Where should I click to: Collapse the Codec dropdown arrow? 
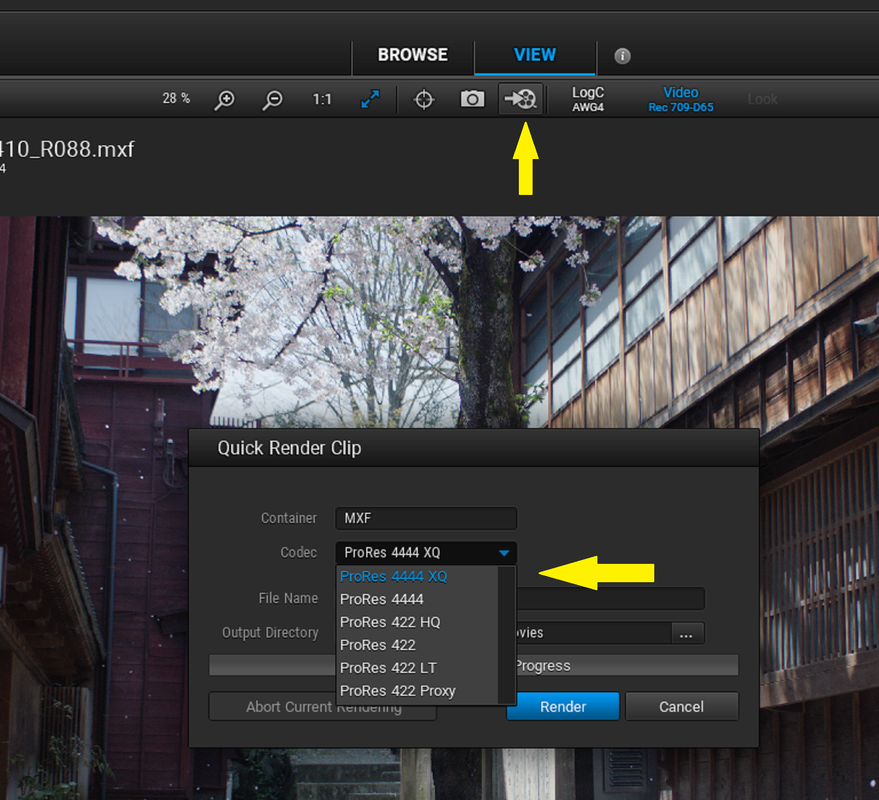[504, 553]
